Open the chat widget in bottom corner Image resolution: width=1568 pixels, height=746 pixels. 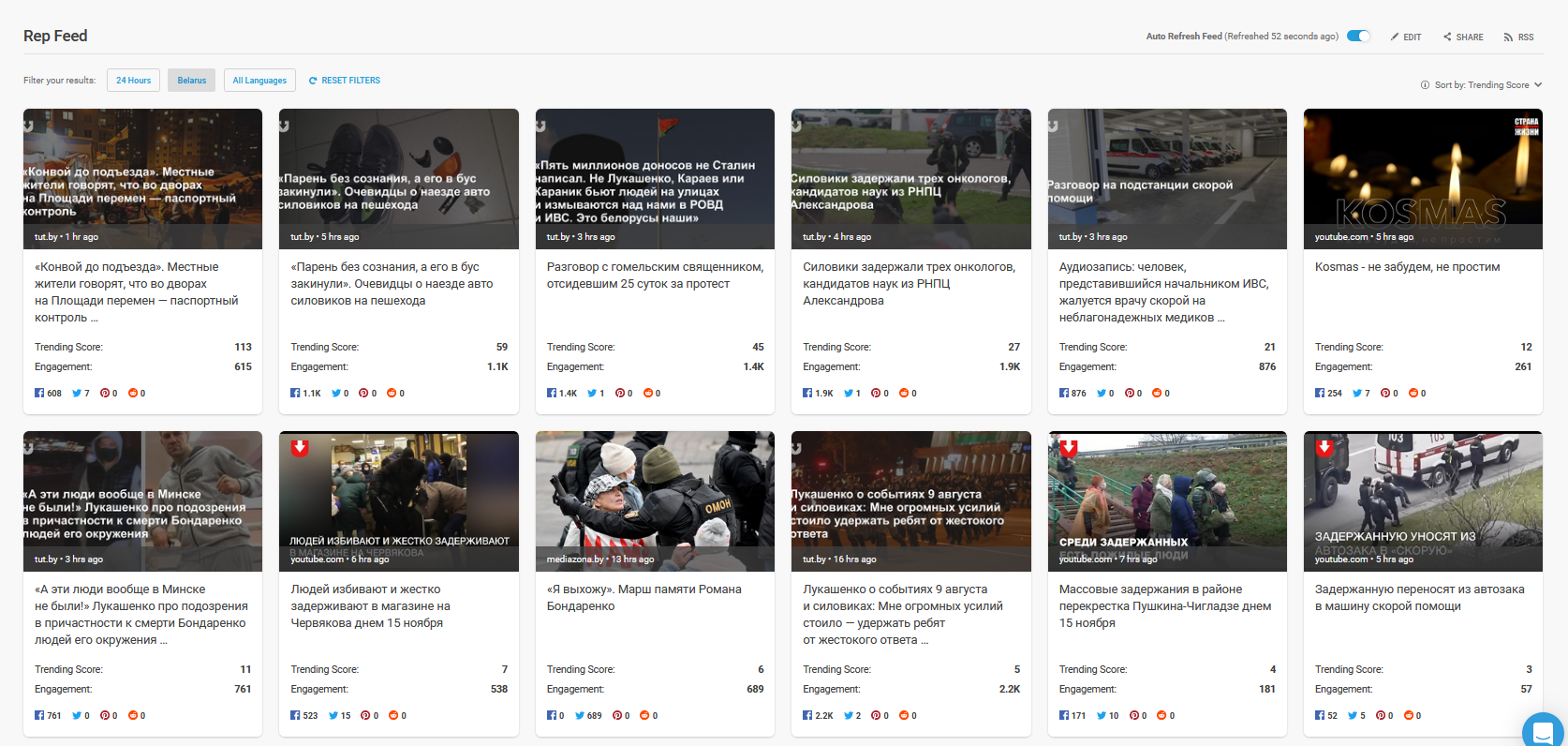pos(1545,731)
